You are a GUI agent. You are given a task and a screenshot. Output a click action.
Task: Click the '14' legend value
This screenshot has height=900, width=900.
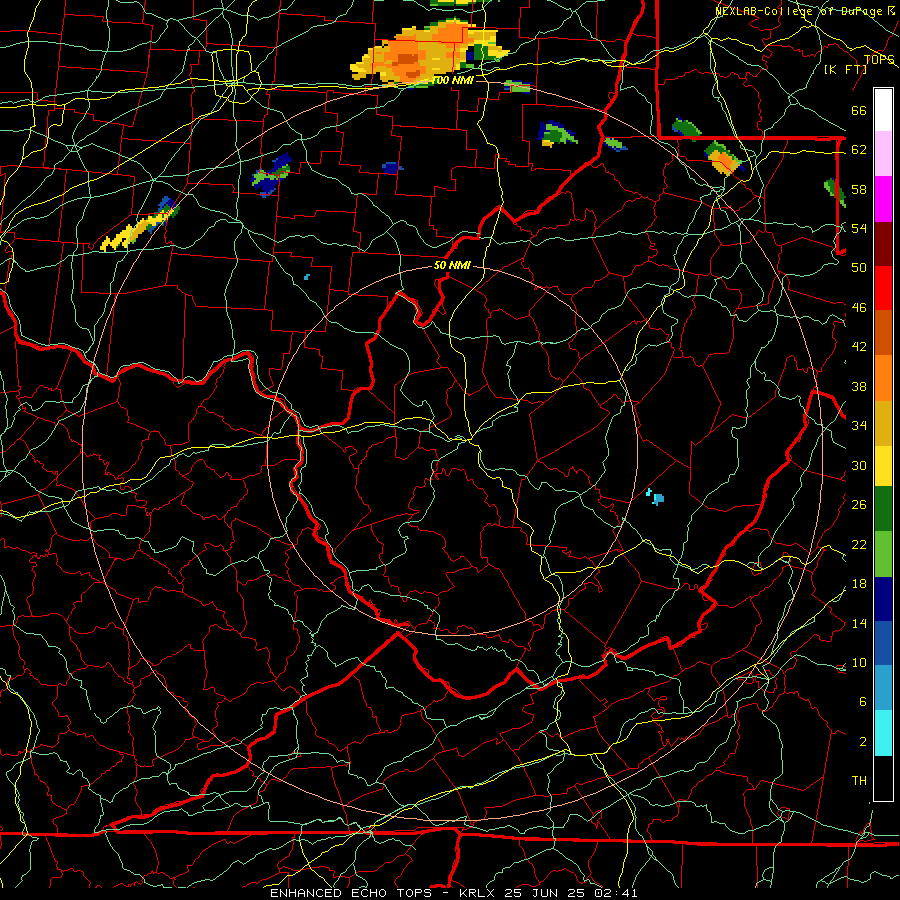pyautogui.click(x=859, y=623)
